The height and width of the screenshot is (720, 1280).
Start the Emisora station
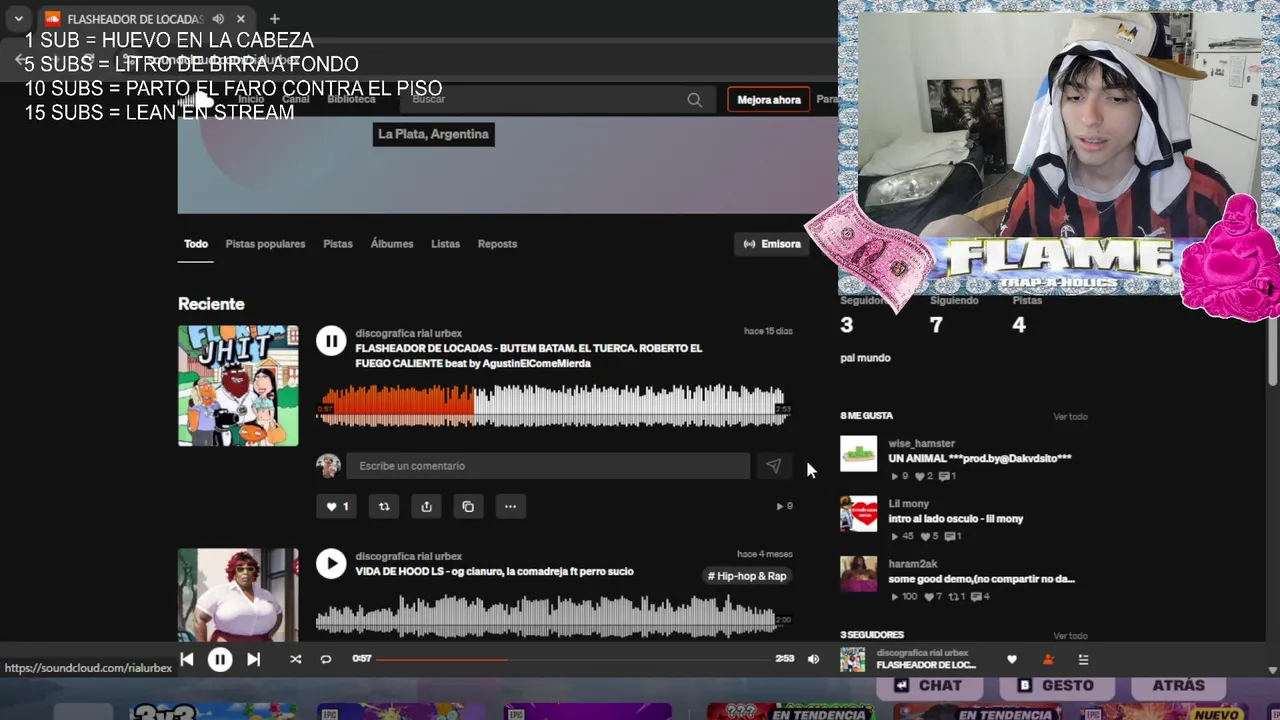(x=771, y=244)
